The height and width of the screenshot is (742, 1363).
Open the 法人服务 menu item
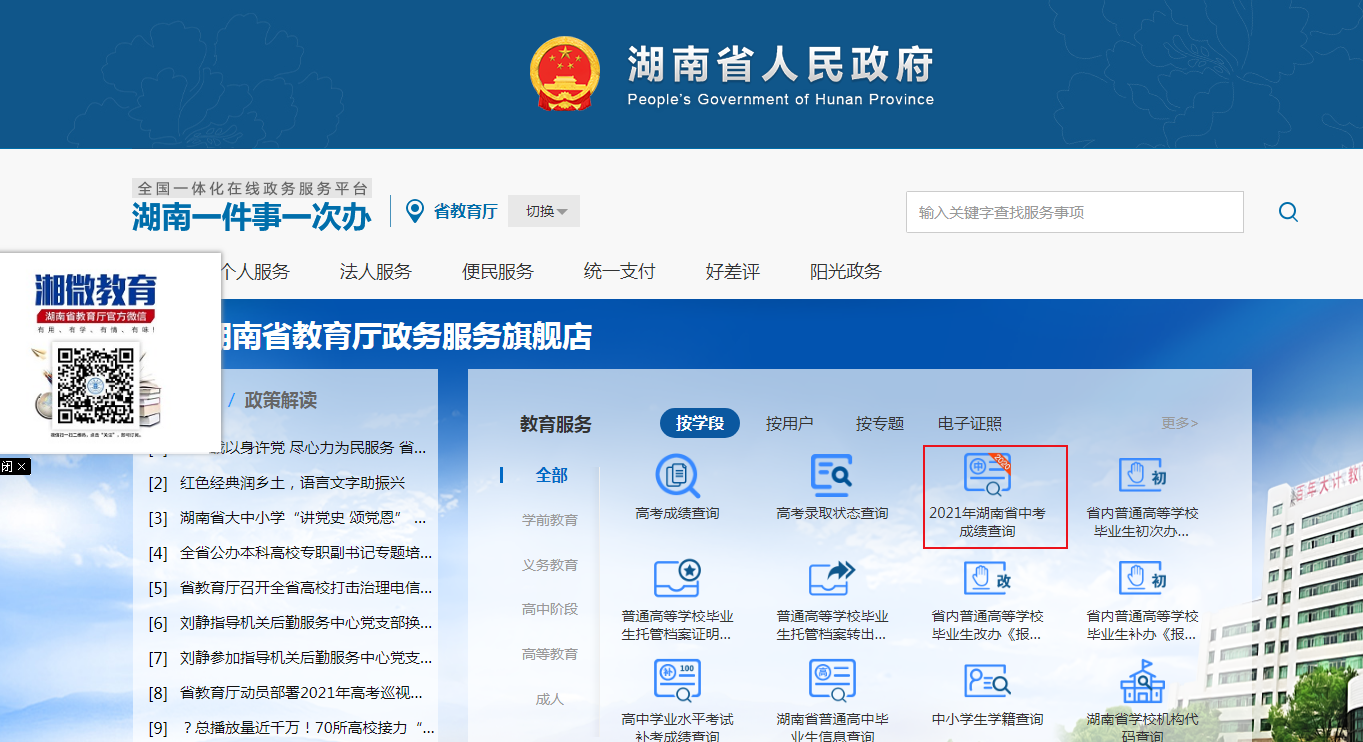(x=375, y=271)
